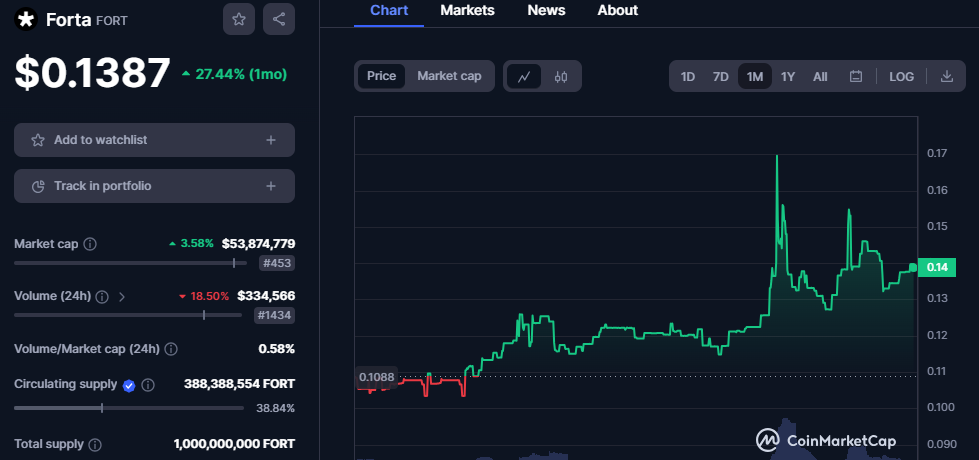
Task: Select All time range
Action: click(x=820, y=76)
